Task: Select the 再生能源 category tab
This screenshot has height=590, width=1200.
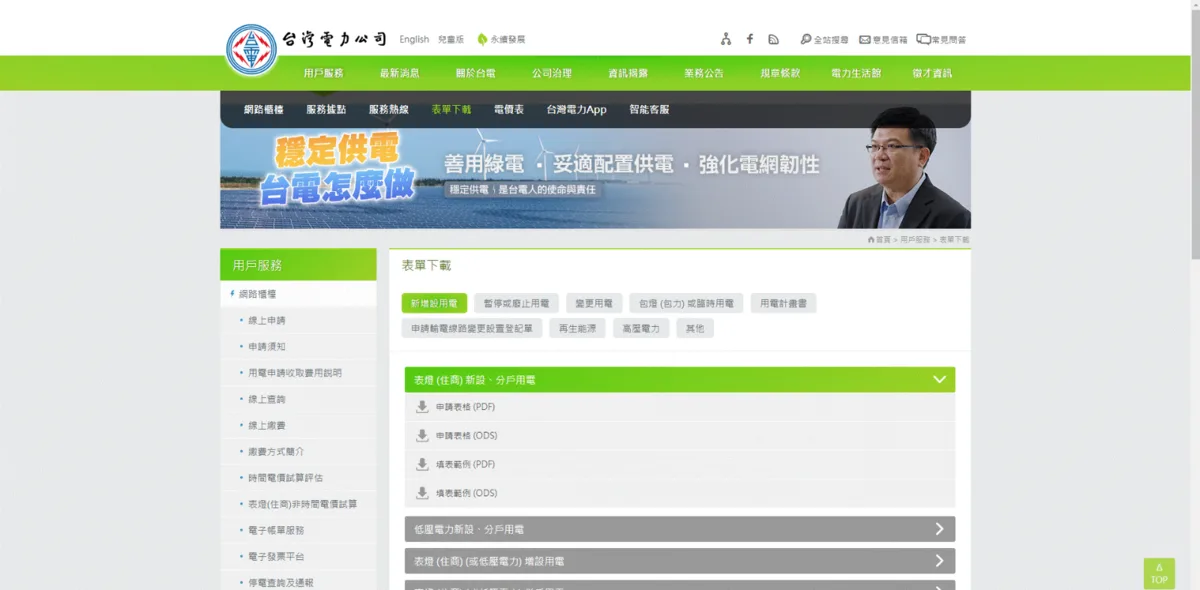Action: coord(577,328)
